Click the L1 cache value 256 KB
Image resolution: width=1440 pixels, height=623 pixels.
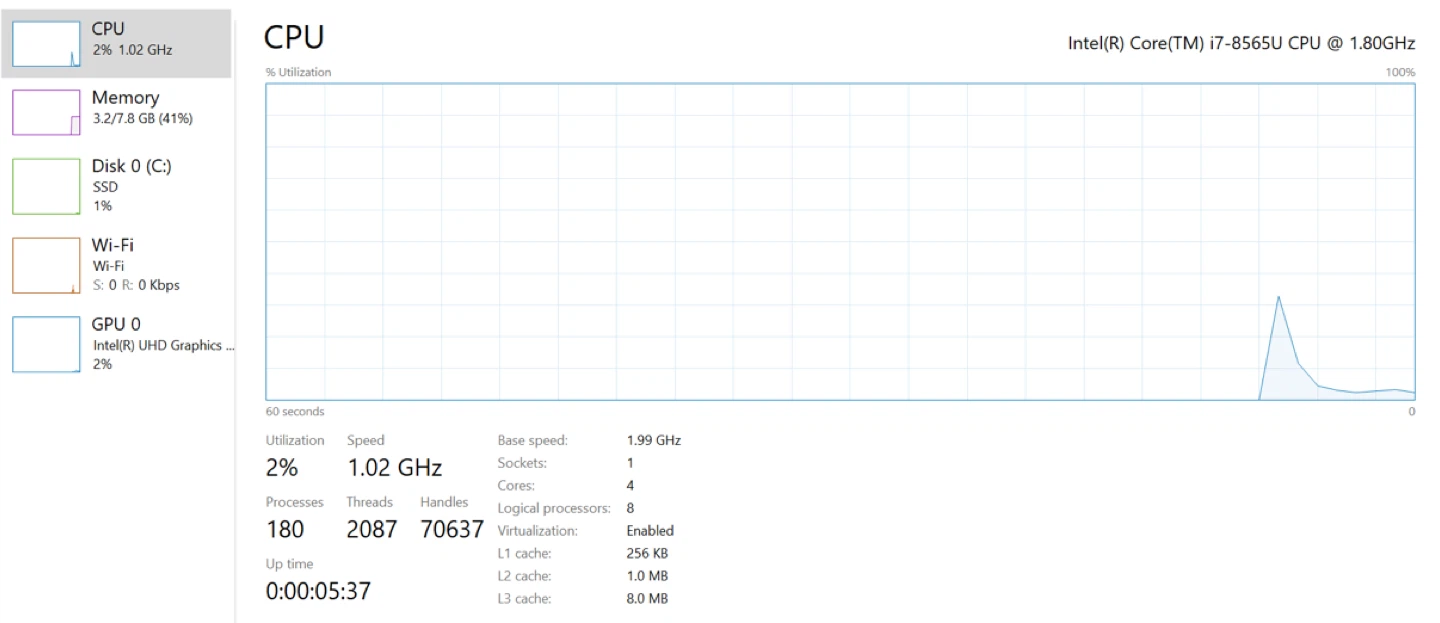pyautogui.click(x=647, y=553)
